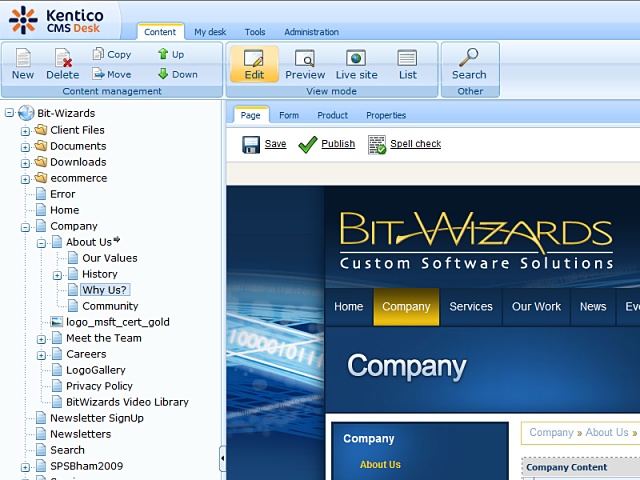Delete the selected document

click(x=62, y=64)
